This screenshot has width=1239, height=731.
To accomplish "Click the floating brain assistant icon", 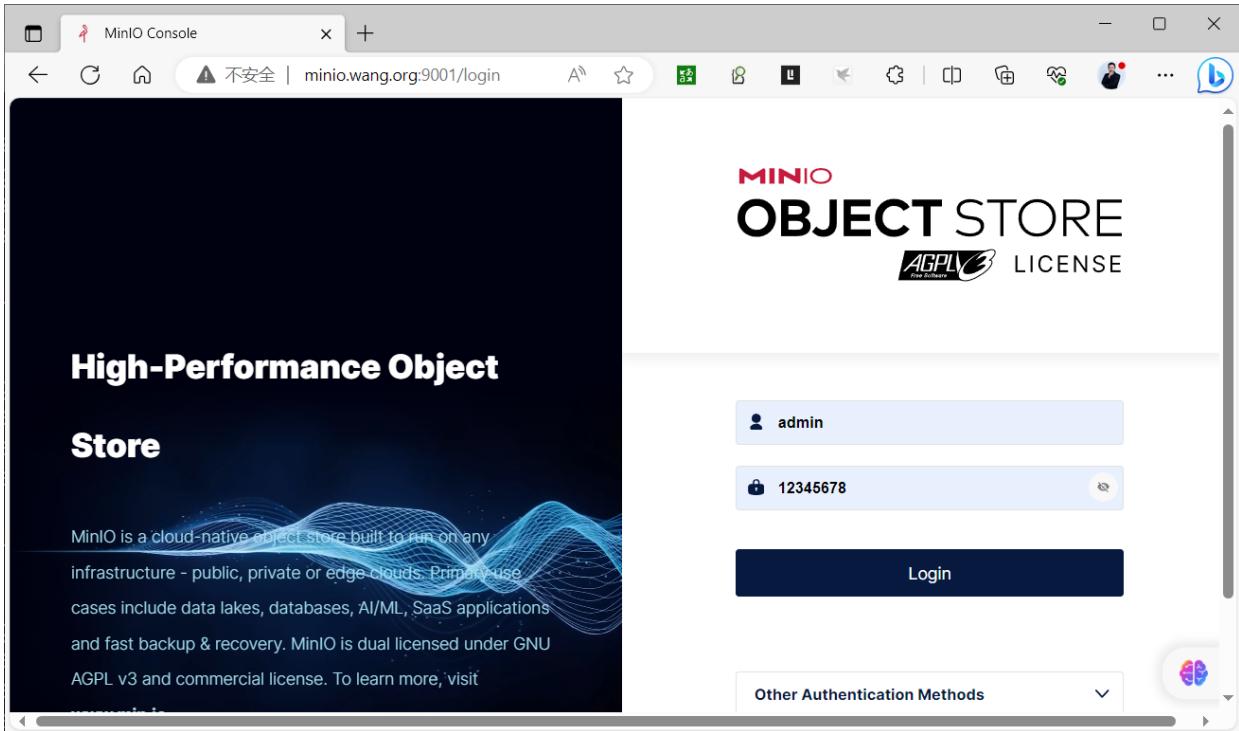I will click(1193, 671).
